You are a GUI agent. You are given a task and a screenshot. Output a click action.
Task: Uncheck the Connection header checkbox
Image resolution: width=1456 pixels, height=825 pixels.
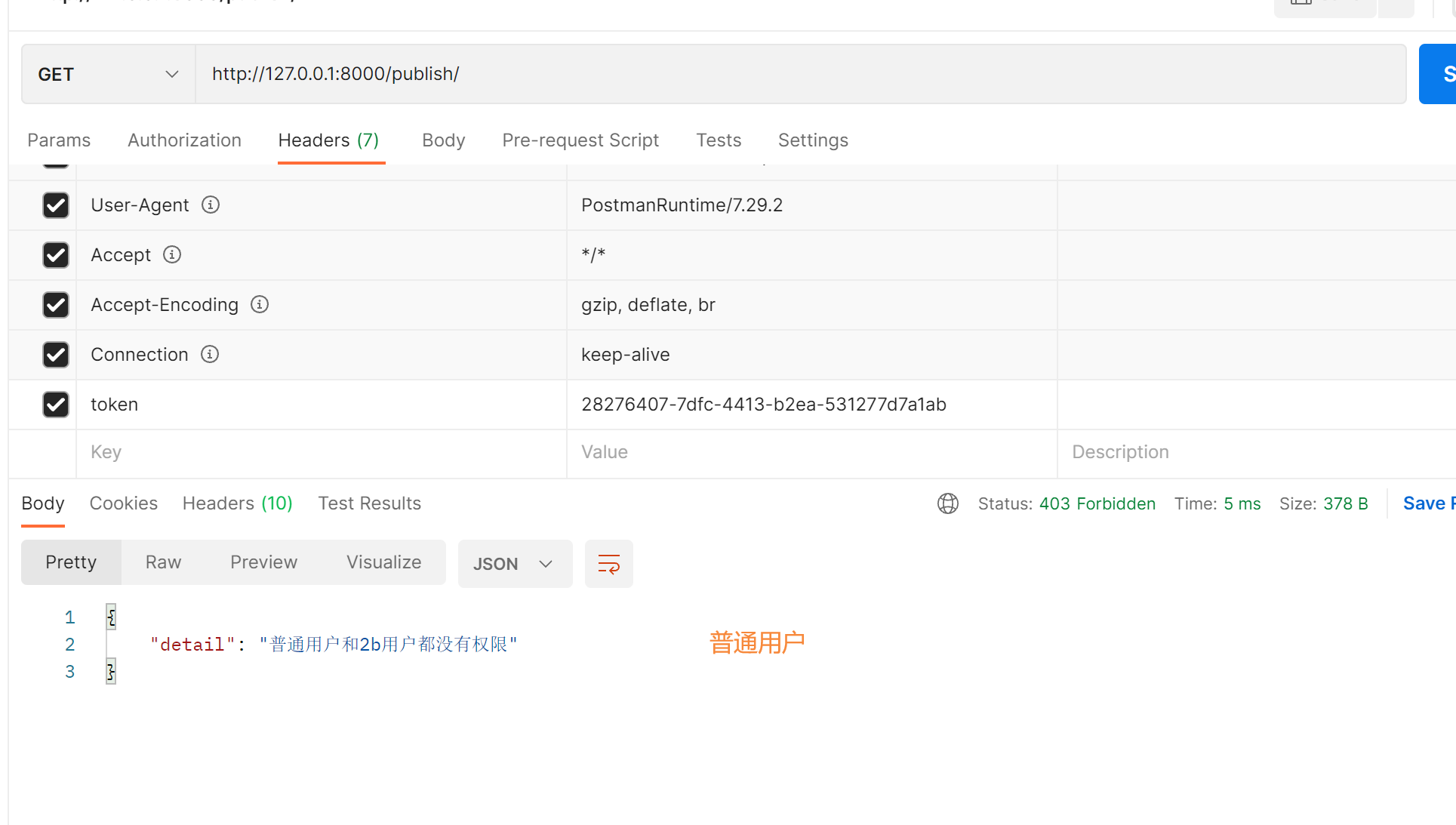pos(56,355)
